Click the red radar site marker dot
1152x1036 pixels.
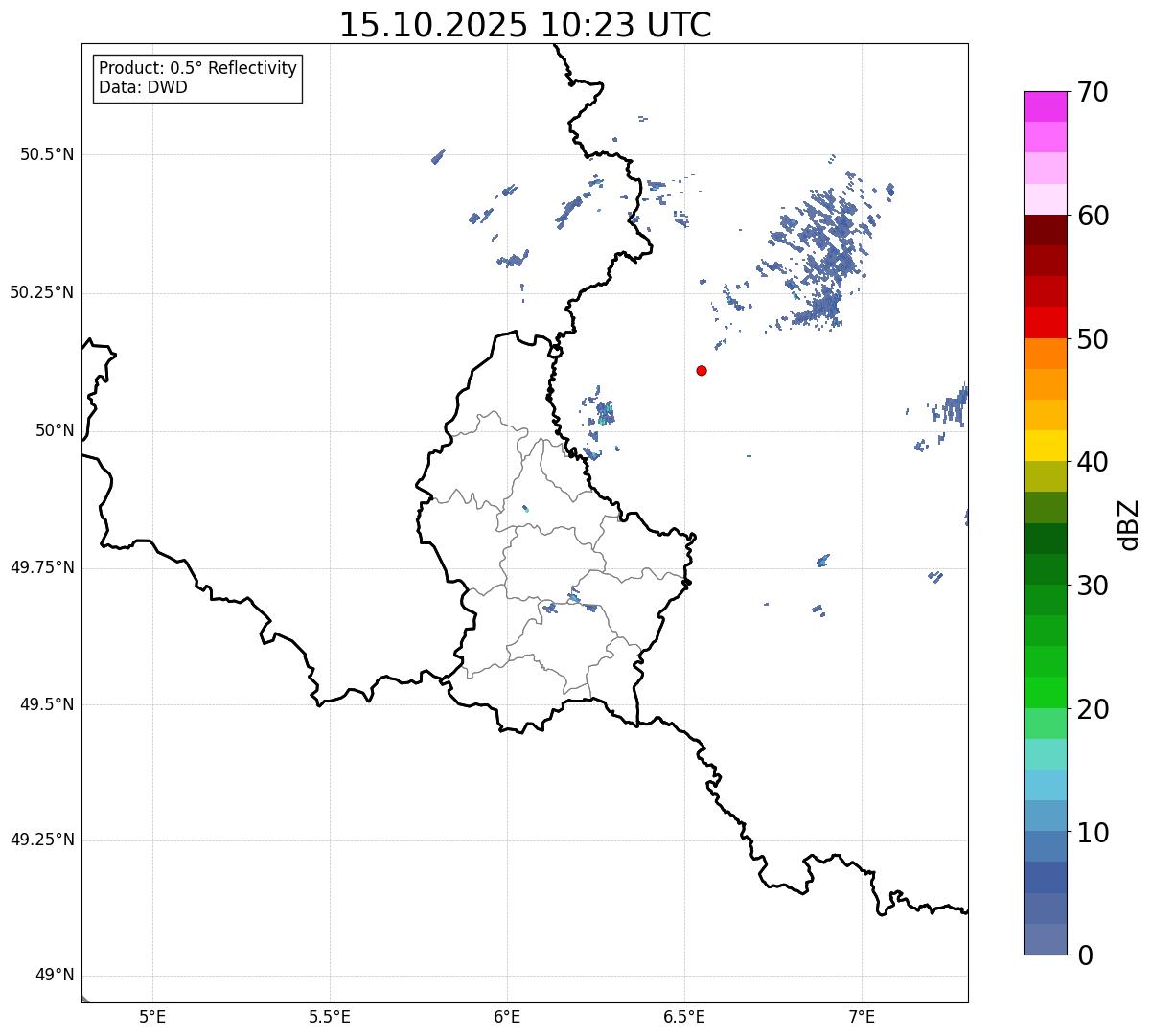click(x=702, y=370)
